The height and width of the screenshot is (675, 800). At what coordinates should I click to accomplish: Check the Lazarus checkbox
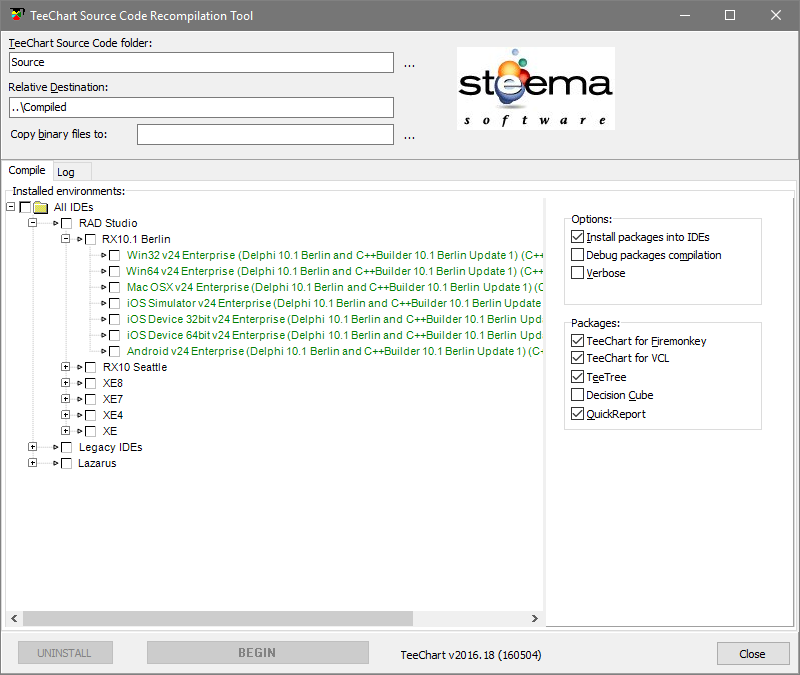[x=66, y=464]
